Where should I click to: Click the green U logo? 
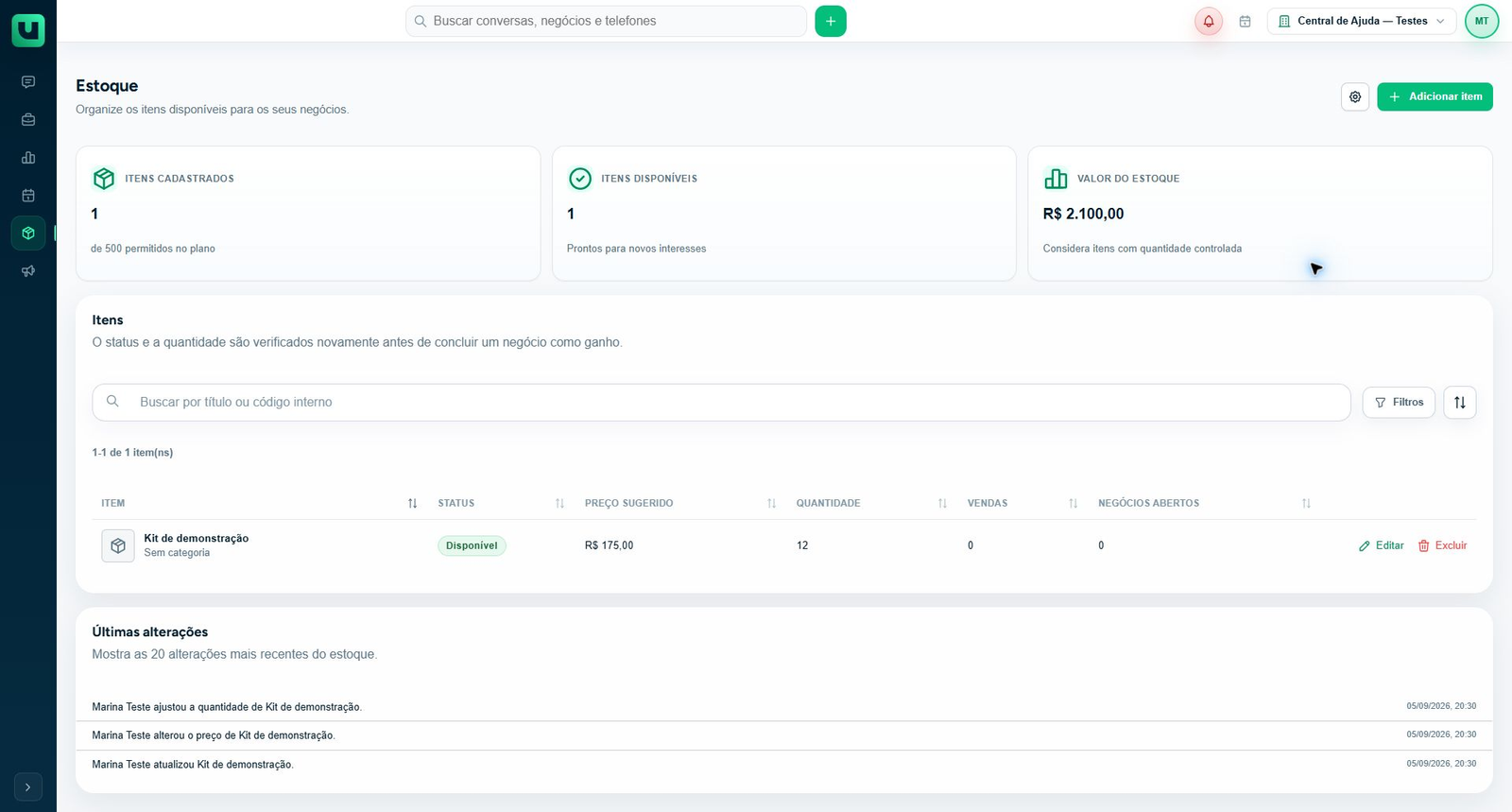(x=28, y=30)
